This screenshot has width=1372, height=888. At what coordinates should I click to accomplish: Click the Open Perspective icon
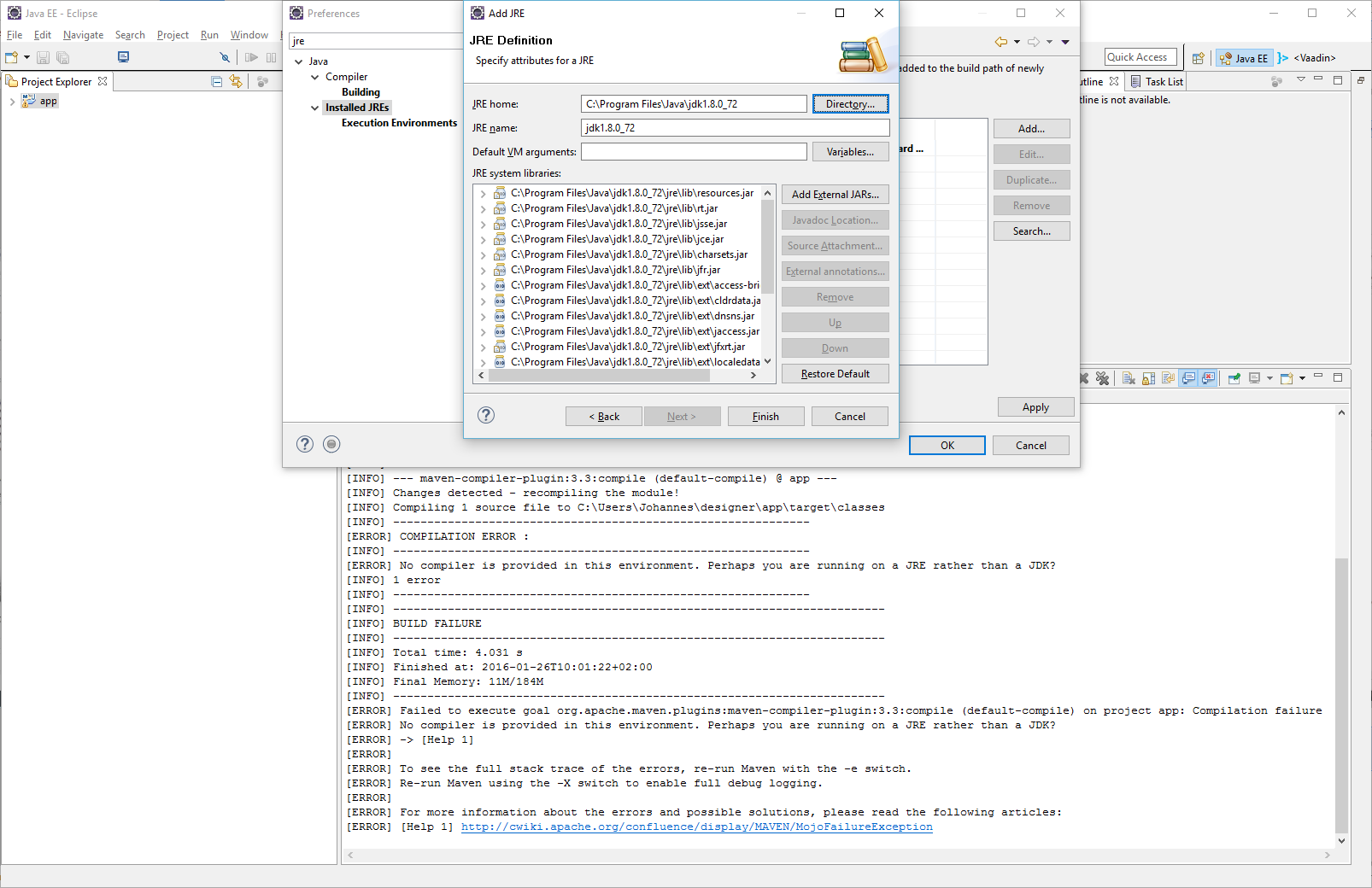1199,58
